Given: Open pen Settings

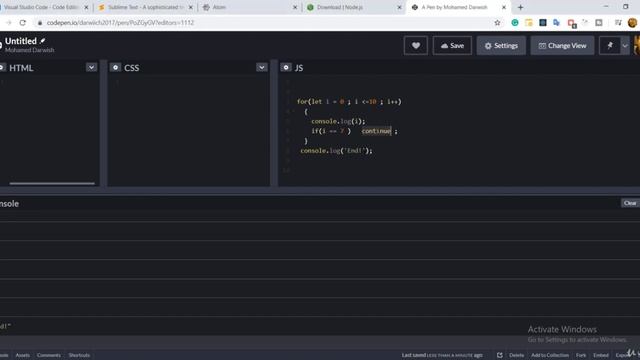Looking at the screenshot, I should point(501,45).
